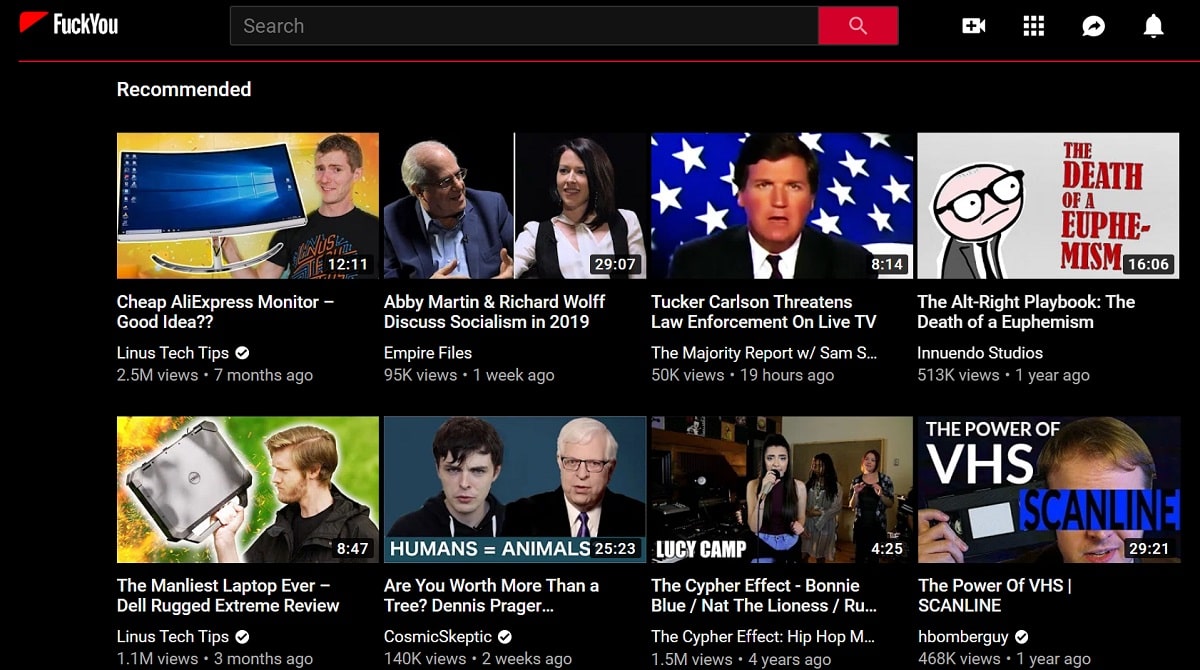The width and height of the screenshot is (1200, 670).
Task: Open title 'Tucker Carlson Threatens Law Enforcement'
Action: (x=763, y=312)
